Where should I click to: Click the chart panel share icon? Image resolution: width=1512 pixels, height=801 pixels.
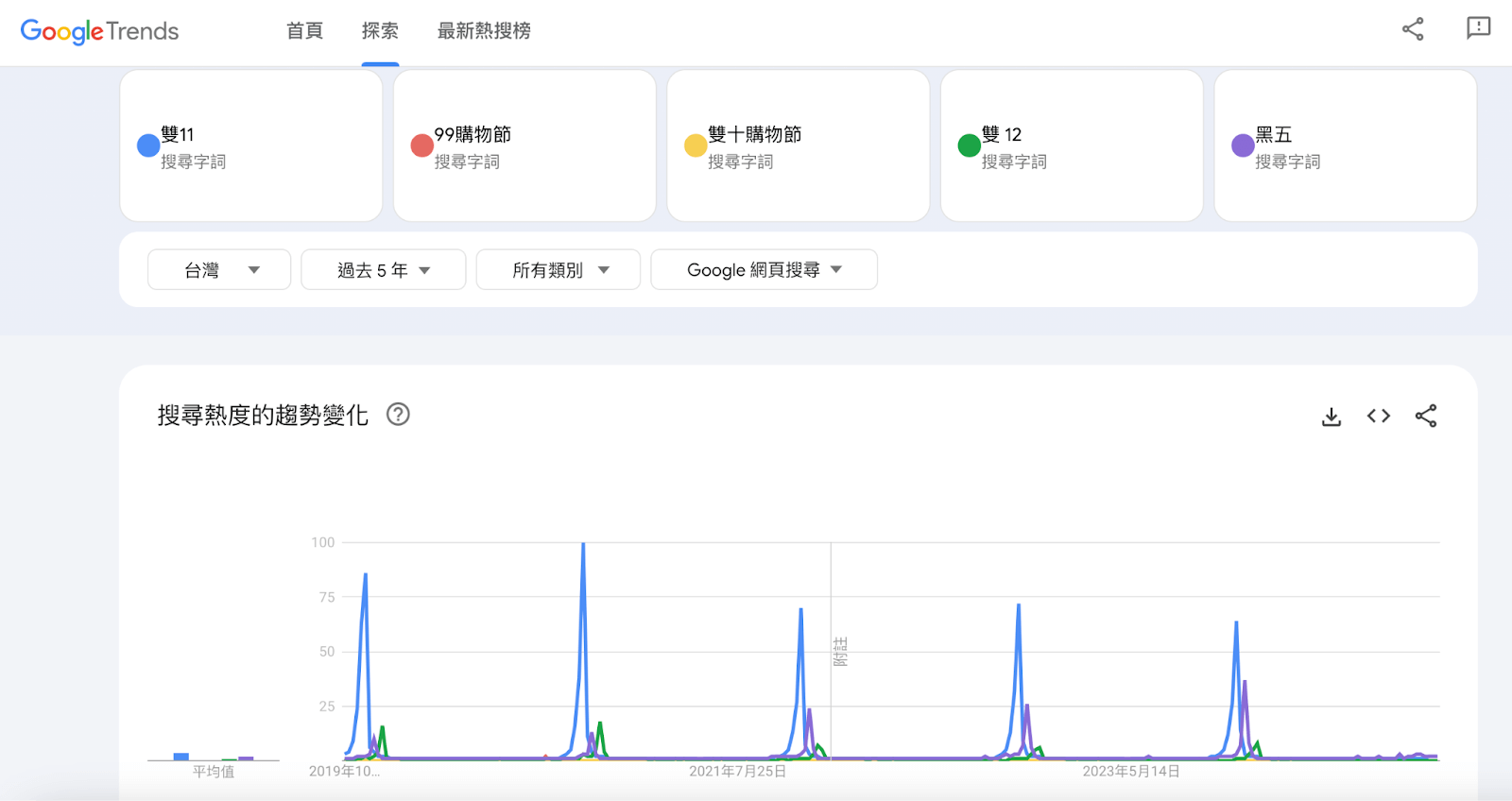pos(1426,416)
